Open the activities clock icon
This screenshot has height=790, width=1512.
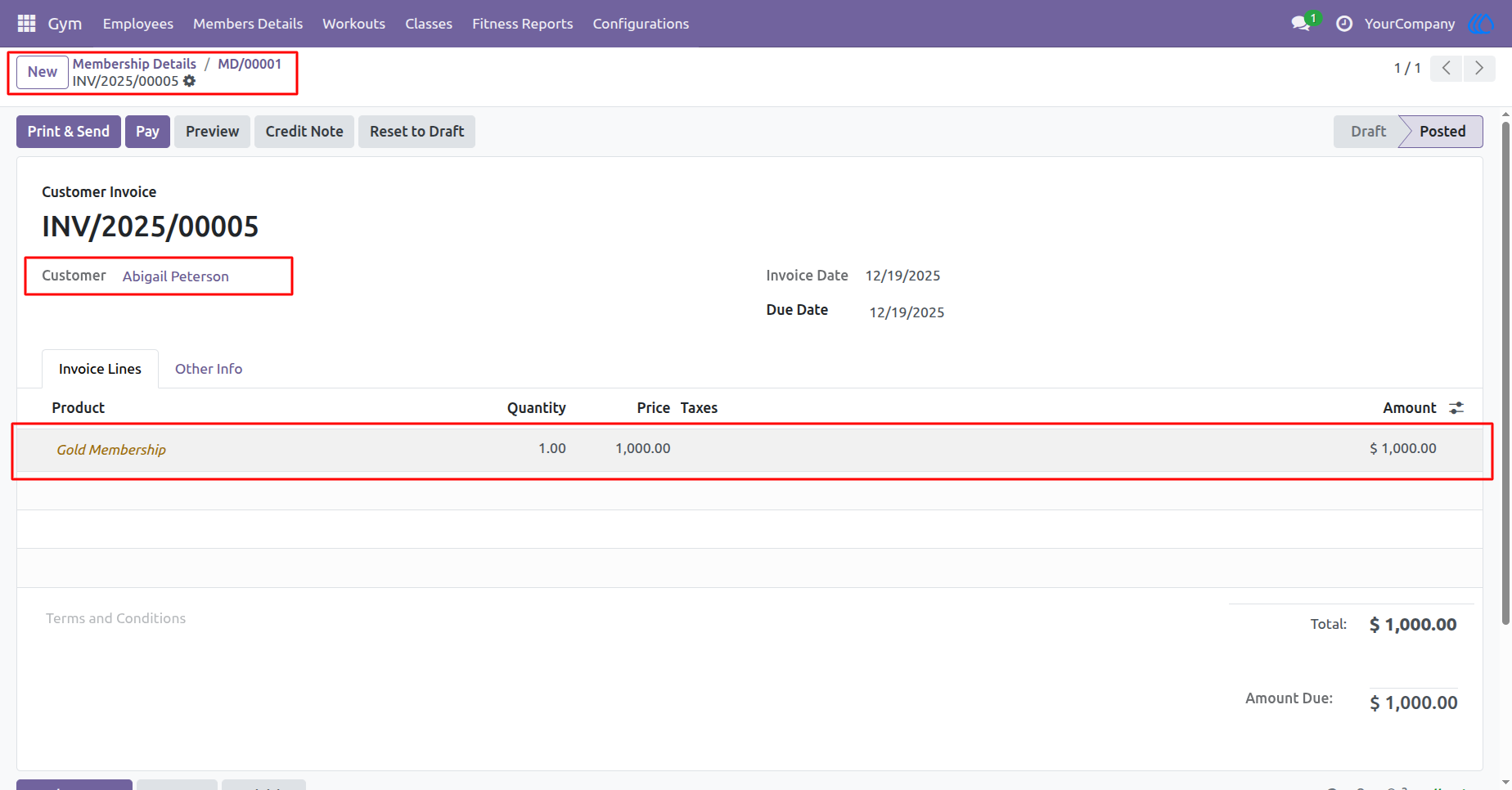pos(1344,24)
